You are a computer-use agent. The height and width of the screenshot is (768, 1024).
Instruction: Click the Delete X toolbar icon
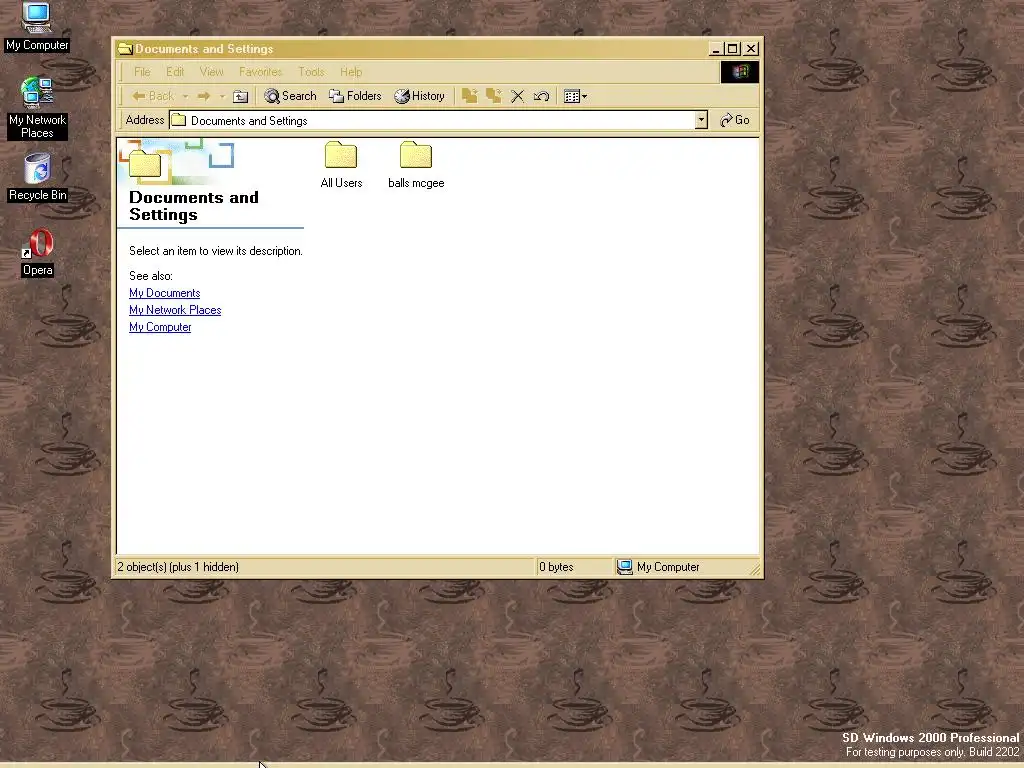tap(517, 96)
